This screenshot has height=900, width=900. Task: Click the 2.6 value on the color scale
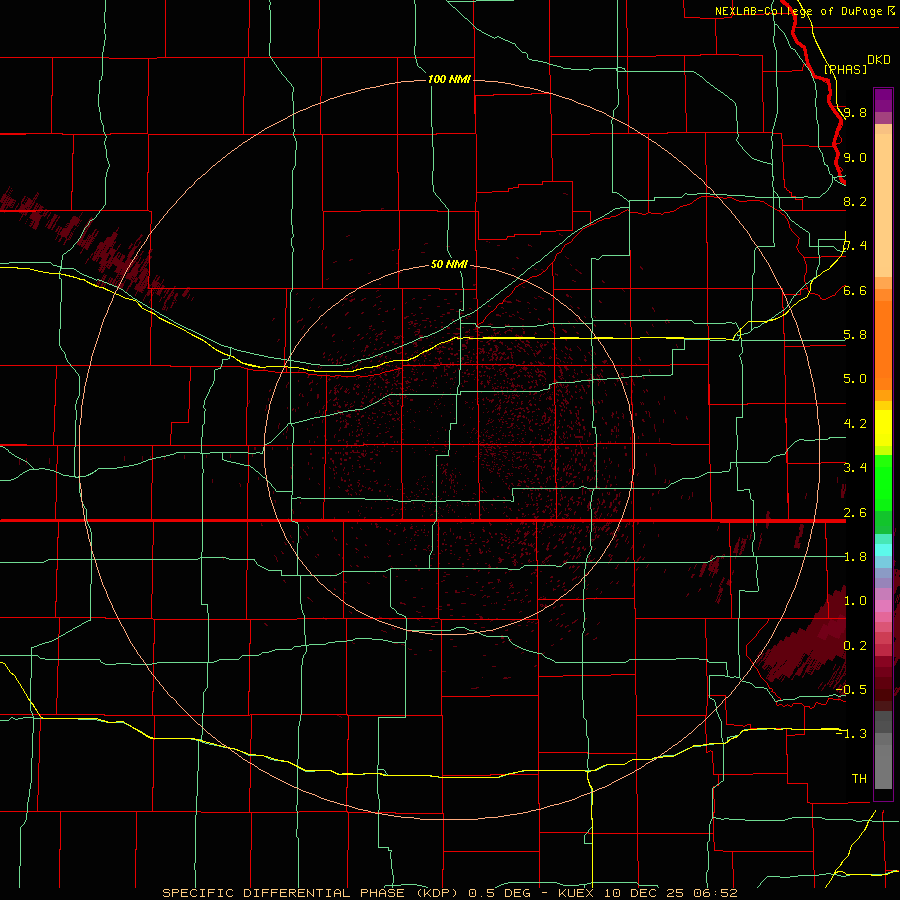coord(855,513)
